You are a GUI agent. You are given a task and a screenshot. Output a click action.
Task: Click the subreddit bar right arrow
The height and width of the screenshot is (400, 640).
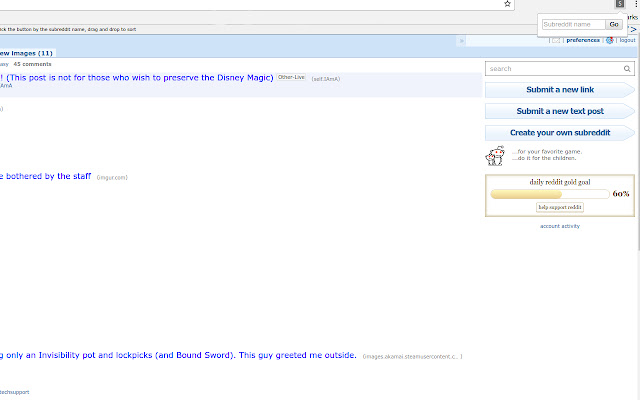[x=633, y=30]
